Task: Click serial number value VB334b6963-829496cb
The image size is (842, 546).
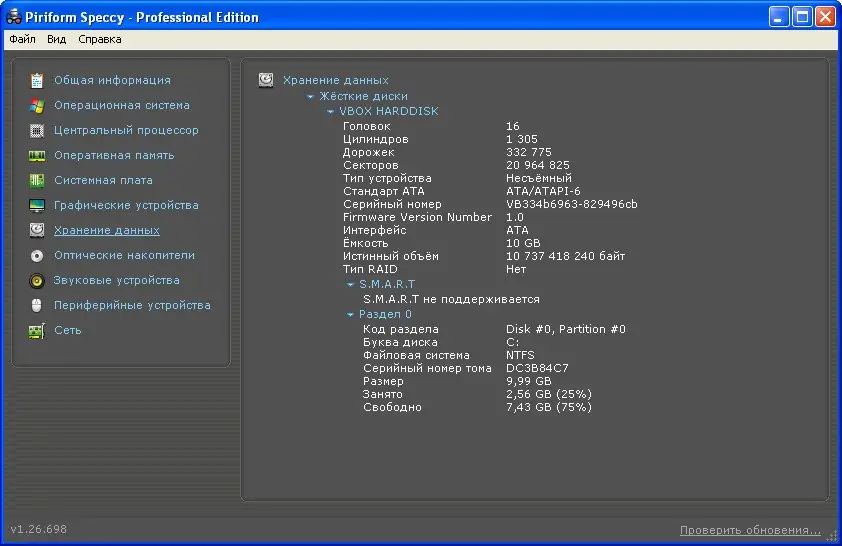Action: pyautogui.click(x=571, y=204)
